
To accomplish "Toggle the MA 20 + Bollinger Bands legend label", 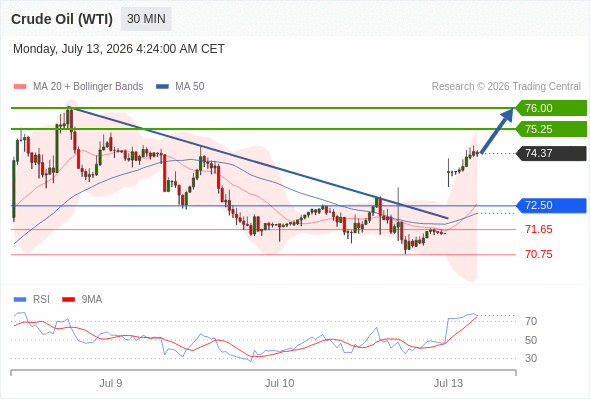I will point(88,87).
